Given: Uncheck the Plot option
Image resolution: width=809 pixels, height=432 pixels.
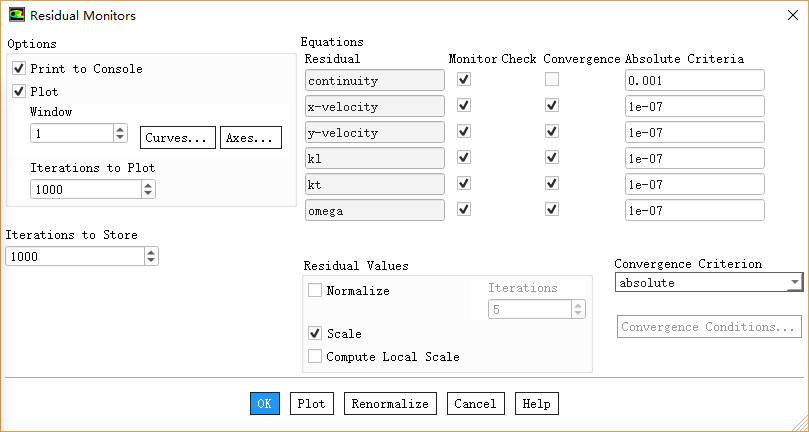Looking at the screenshot, I should pyautogui.click(x=19, y=91).
